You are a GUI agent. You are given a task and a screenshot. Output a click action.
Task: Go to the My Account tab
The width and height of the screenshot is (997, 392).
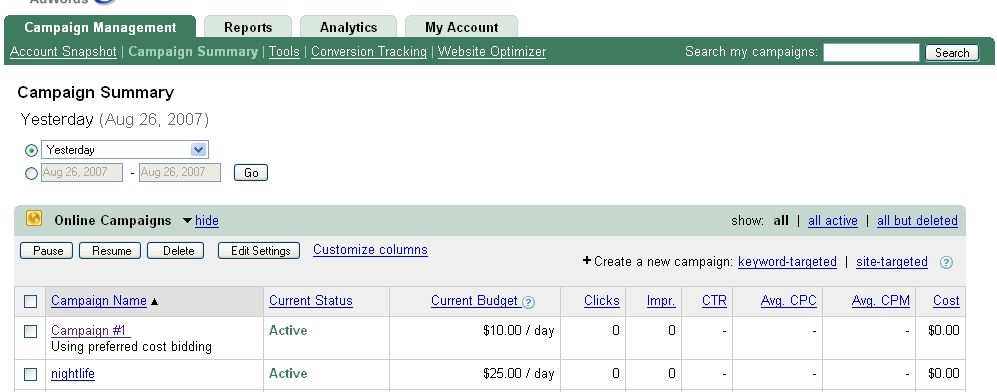pos(462,27)
